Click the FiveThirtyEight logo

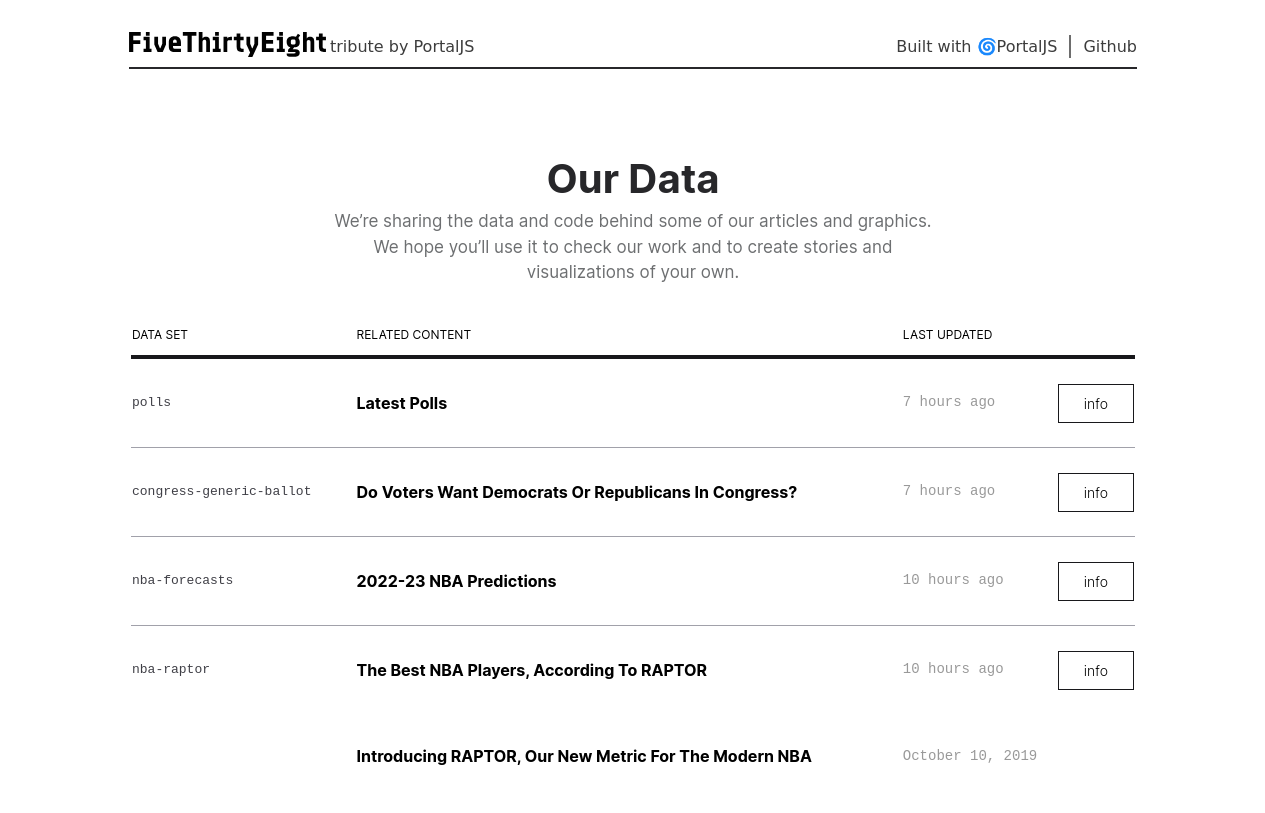(227, 44)
